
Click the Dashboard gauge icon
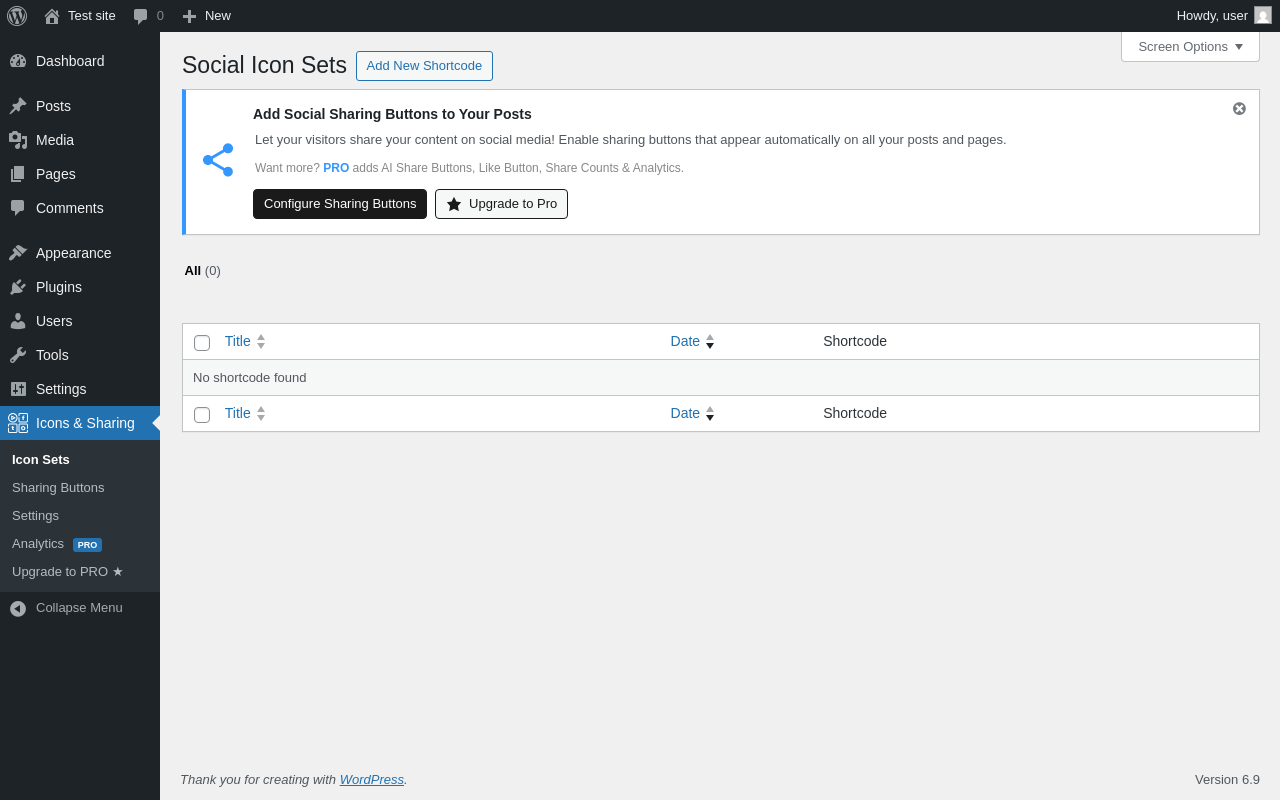[x=18, y=61]
